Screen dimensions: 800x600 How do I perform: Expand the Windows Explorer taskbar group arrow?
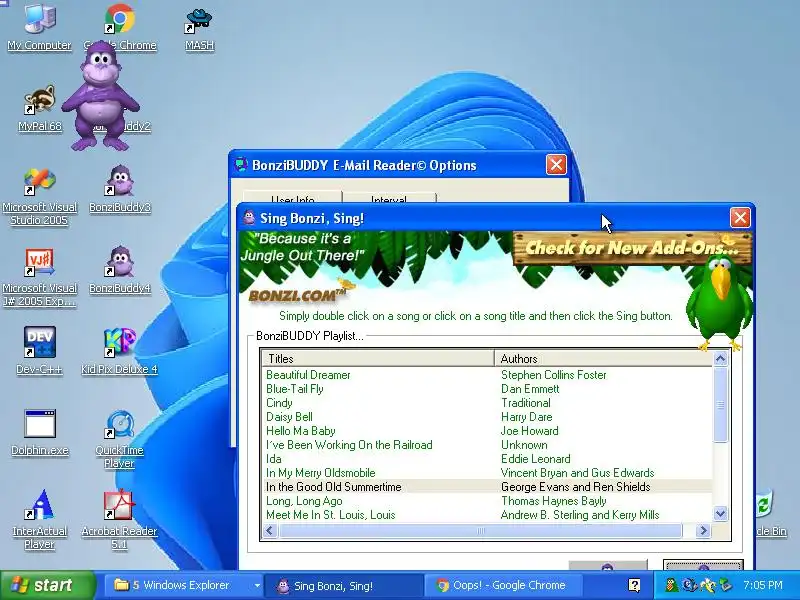(257, 585)
